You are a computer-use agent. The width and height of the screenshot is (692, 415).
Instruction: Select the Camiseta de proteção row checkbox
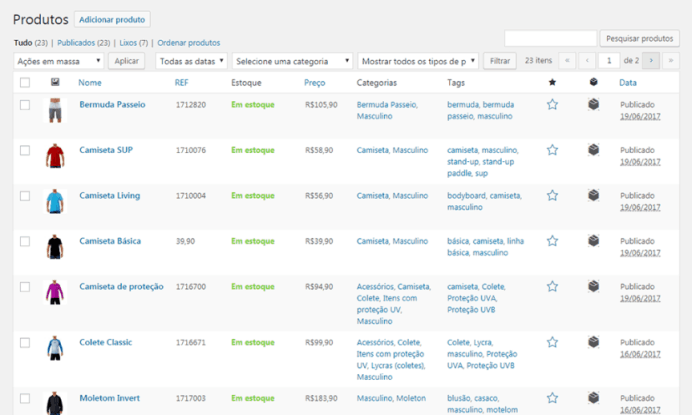[x=25, y=288]
